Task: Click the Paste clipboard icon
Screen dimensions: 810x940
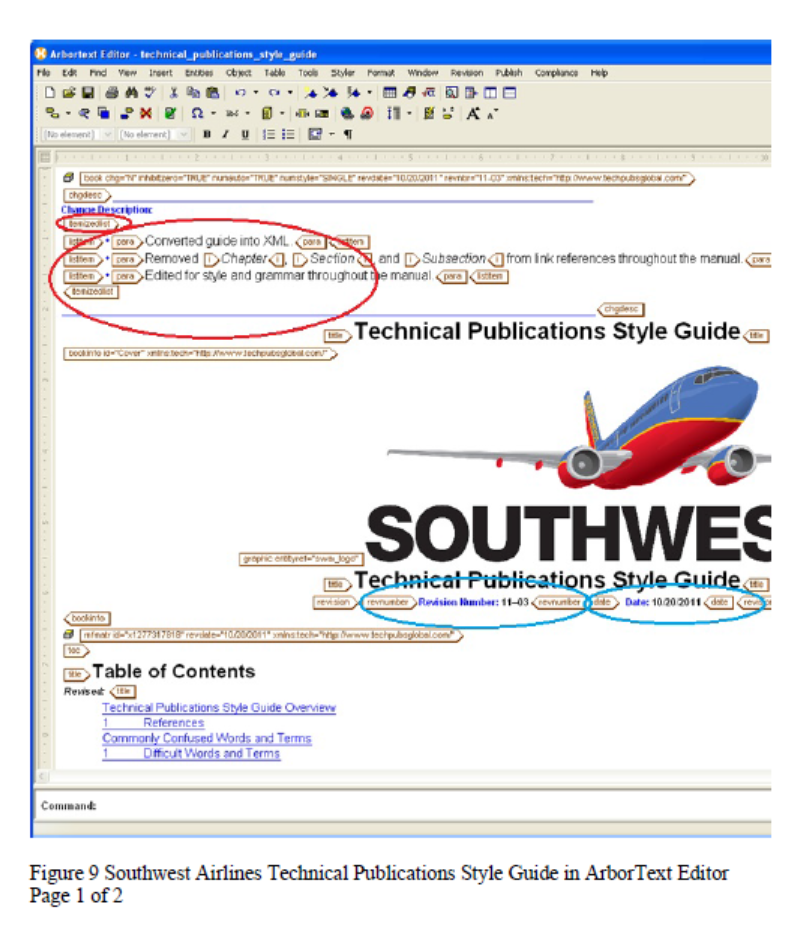Action: click(212, 92)
